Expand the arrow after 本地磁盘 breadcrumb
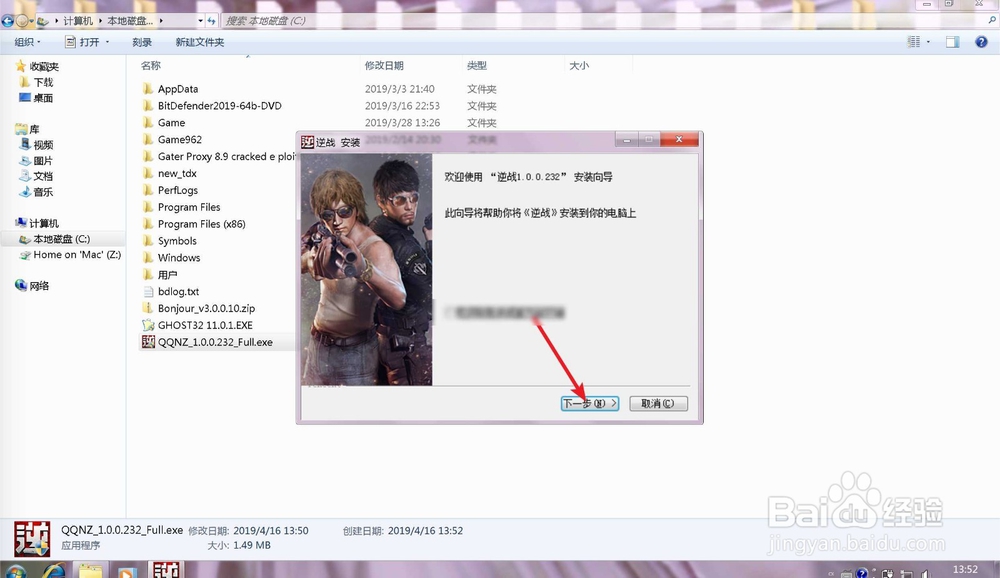 pos(161,21)
